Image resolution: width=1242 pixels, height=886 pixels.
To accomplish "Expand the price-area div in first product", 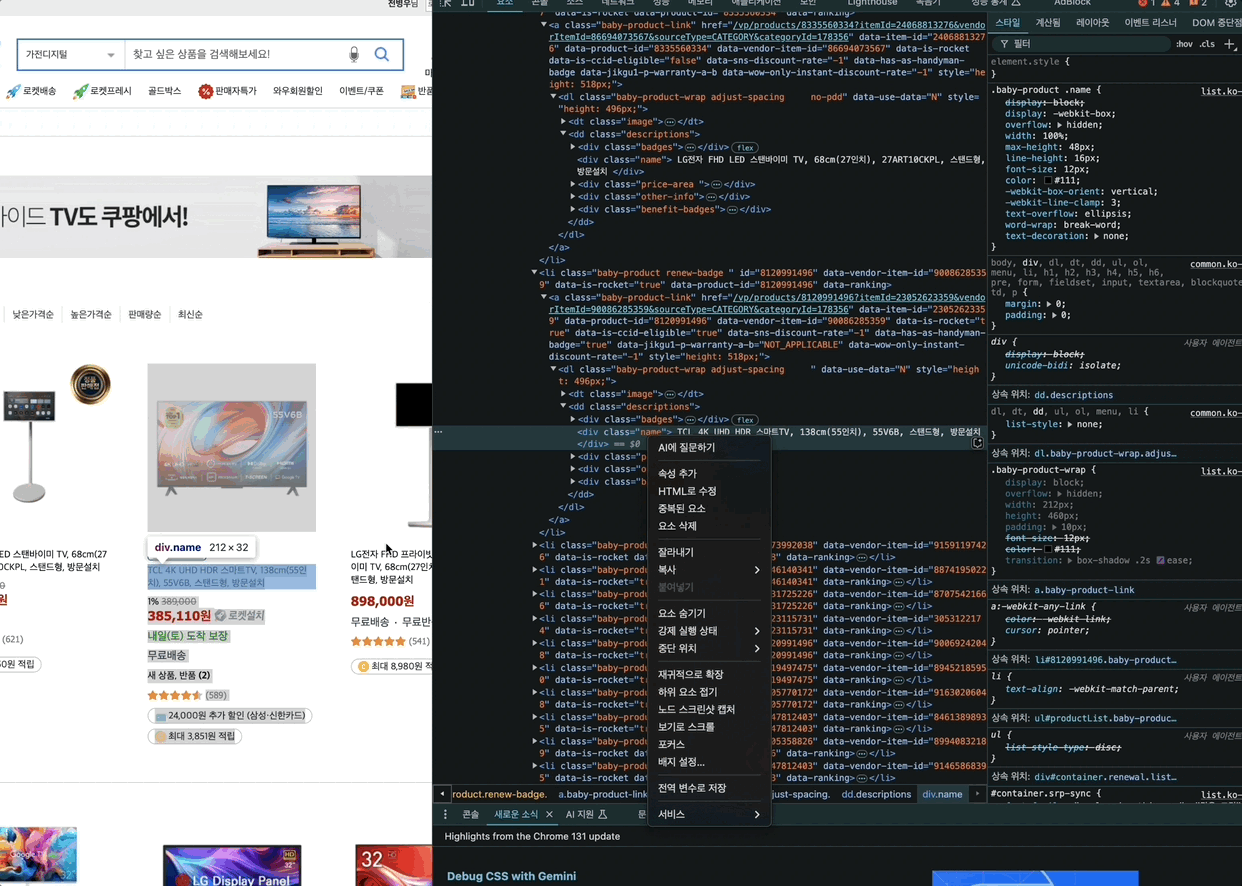I will [x=573, y=184].
